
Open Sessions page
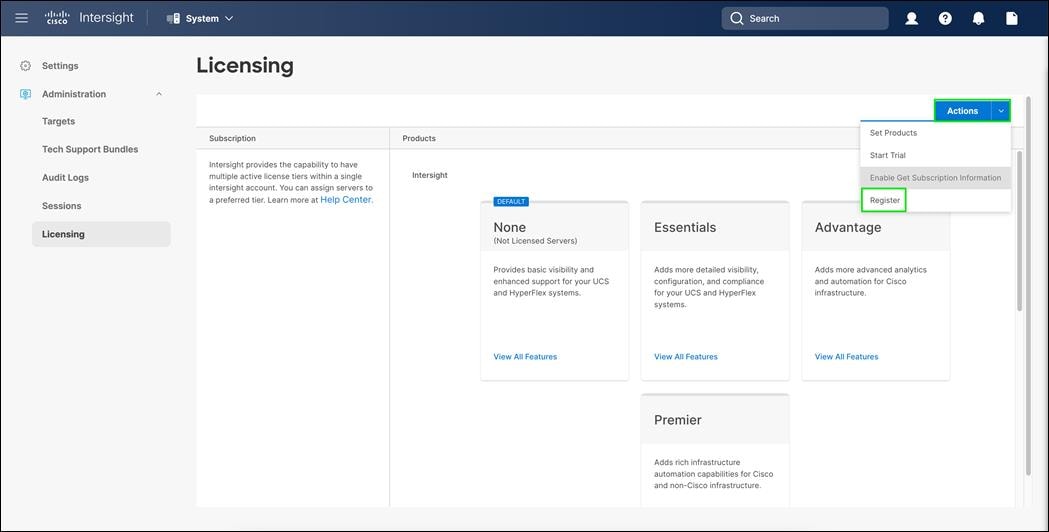click(x=62, y=205)
